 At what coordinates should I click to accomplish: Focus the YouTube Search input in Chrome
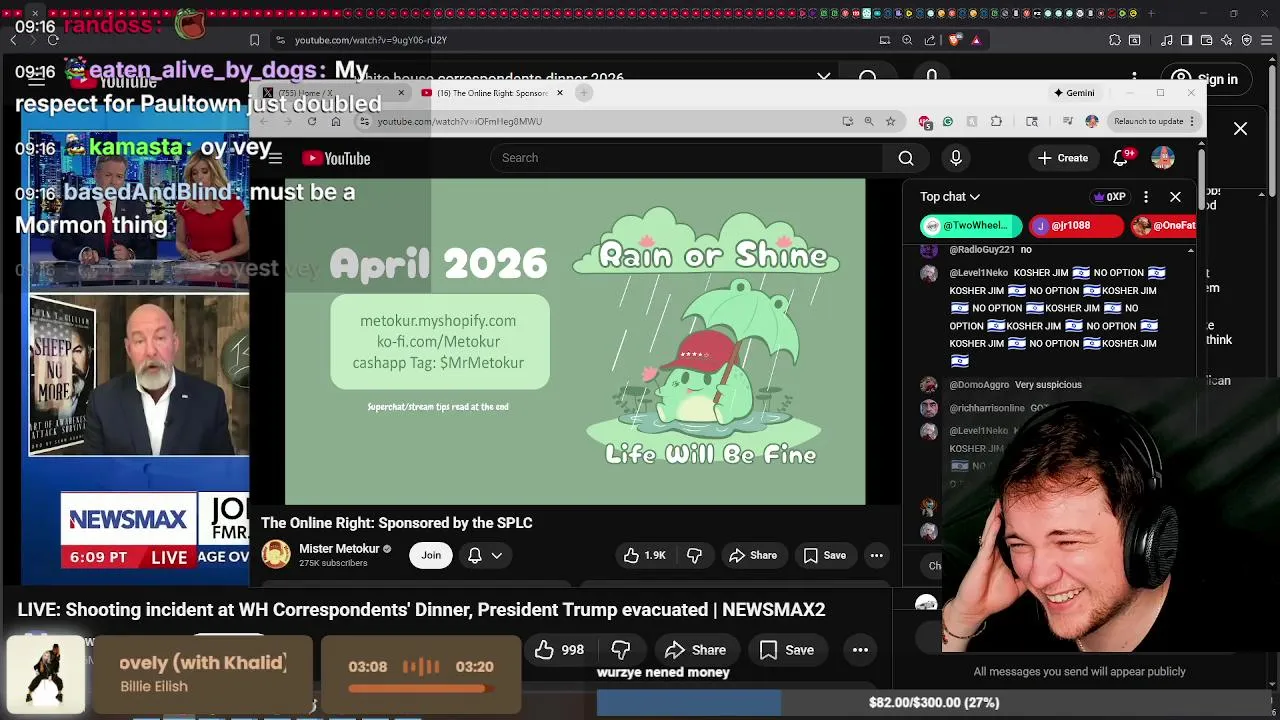click(687, 158)
